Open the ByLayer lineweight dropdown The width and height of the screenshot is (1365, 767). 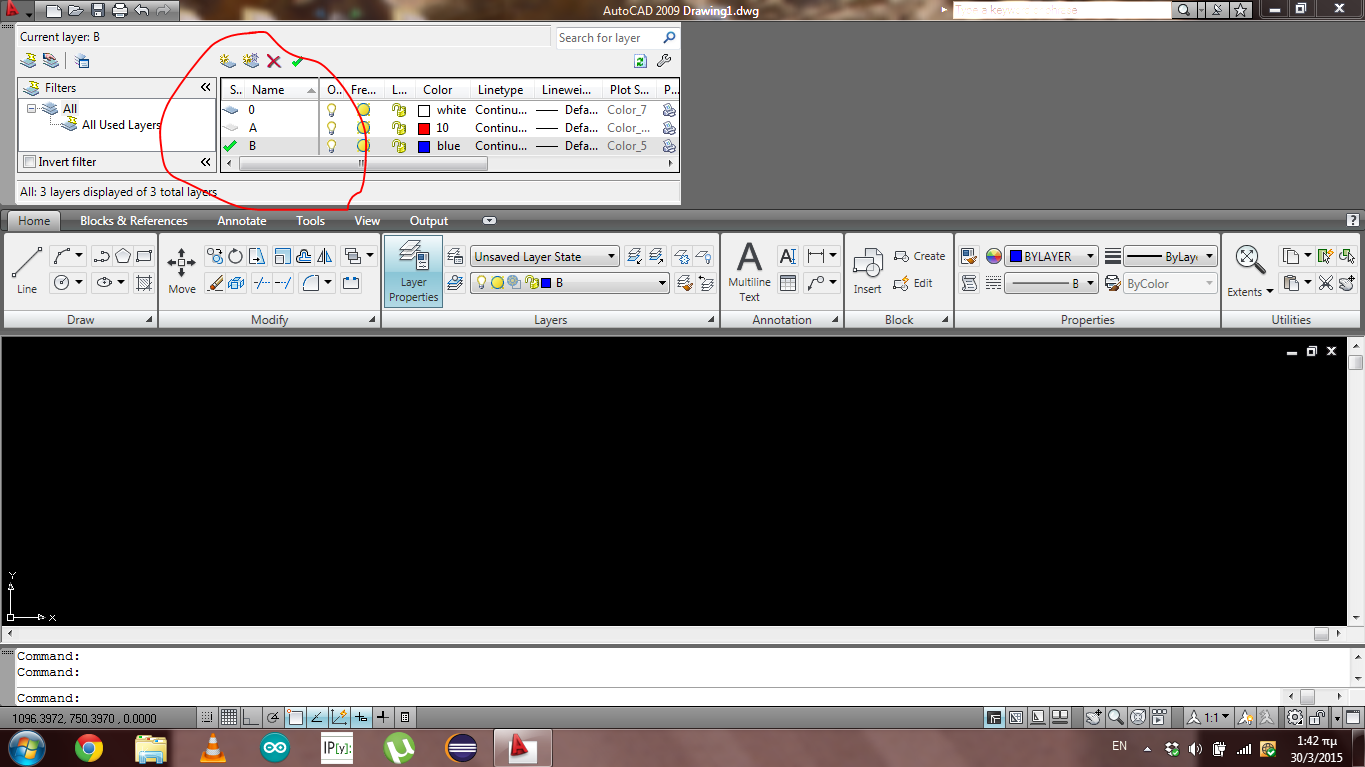1171,257
